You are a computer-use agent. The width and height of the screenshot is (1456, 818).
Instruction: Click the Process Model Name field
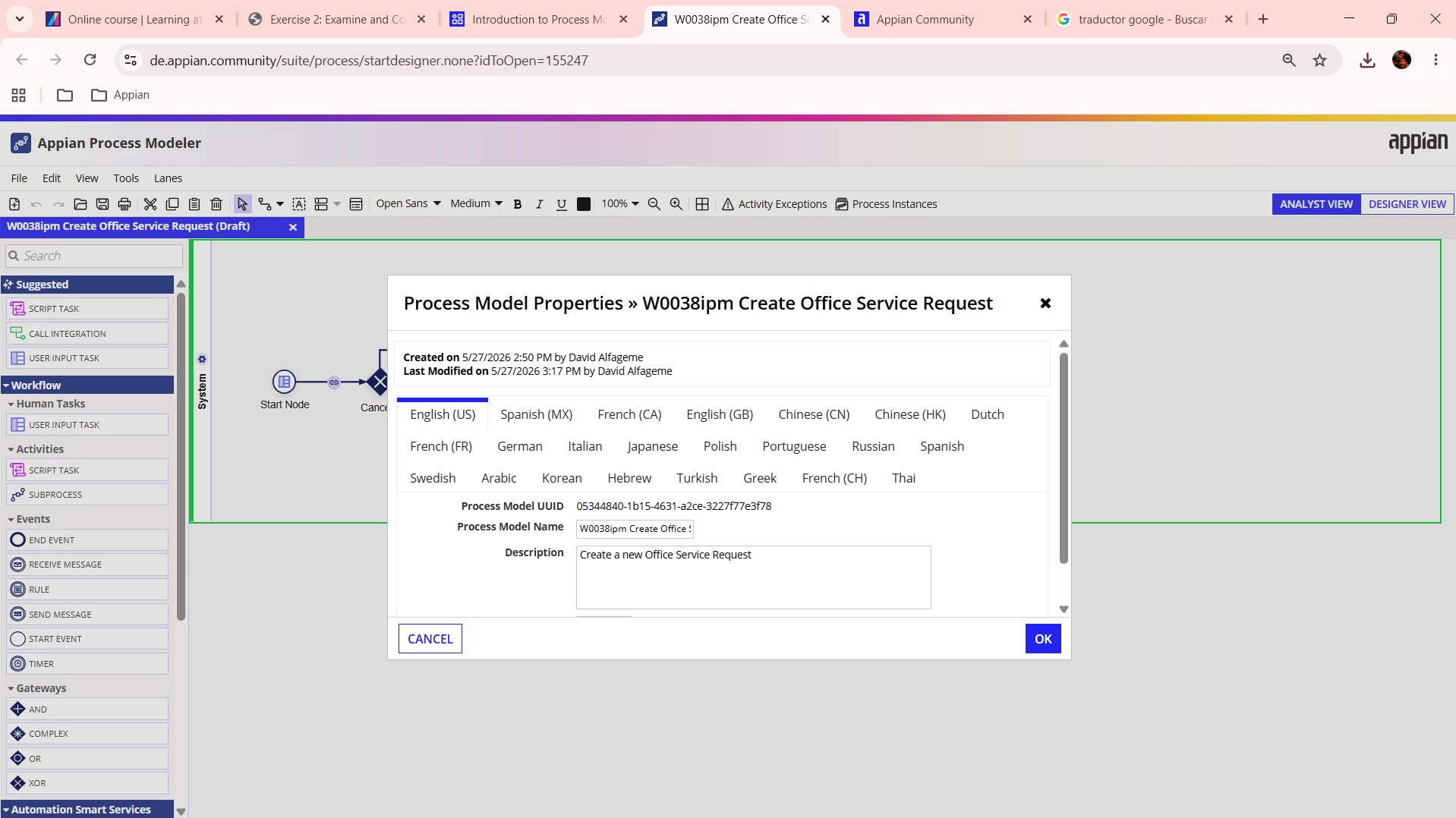click(635, 529)
